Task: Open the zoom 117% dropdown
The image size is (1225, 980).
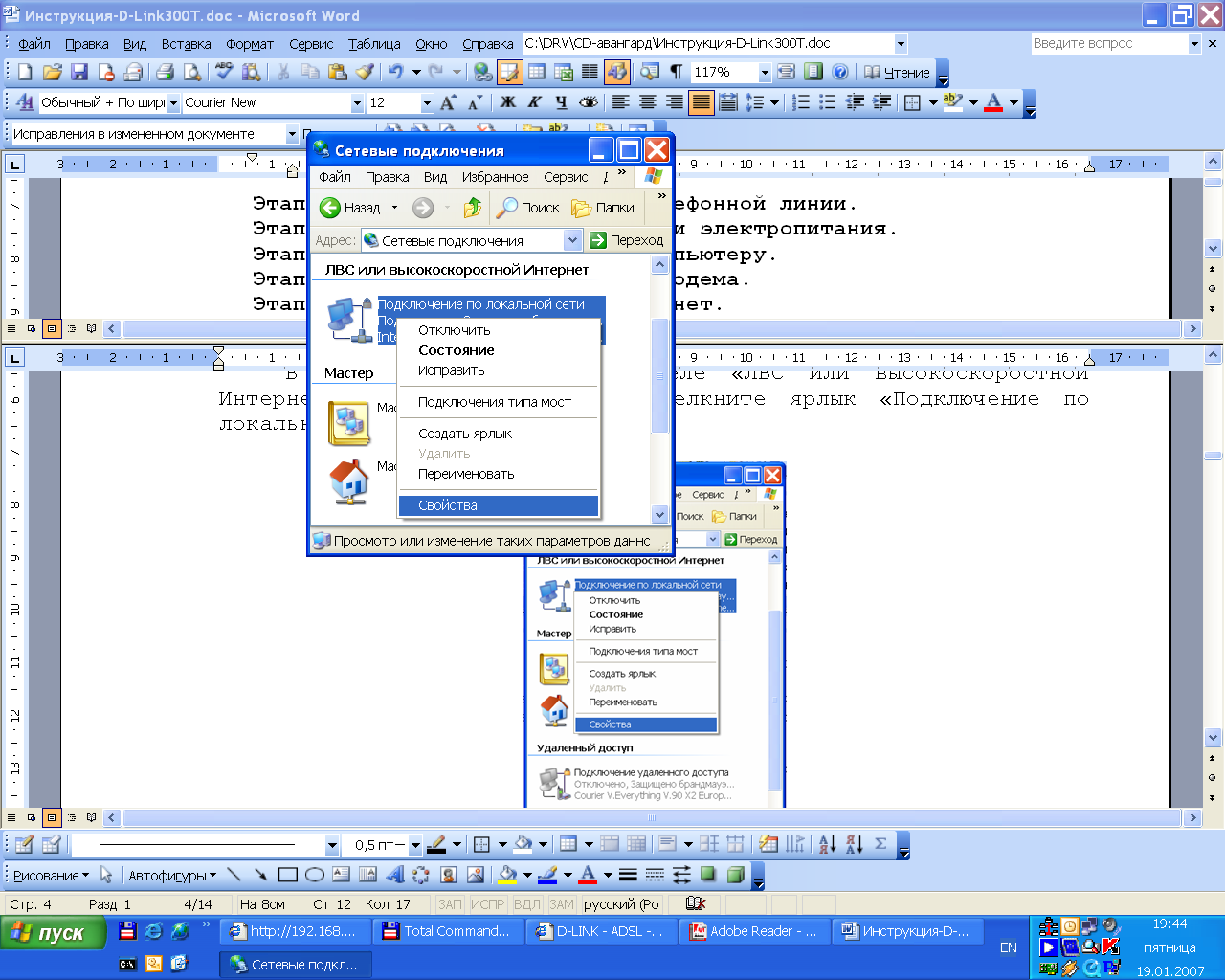Action: click(x=765, y=72)
